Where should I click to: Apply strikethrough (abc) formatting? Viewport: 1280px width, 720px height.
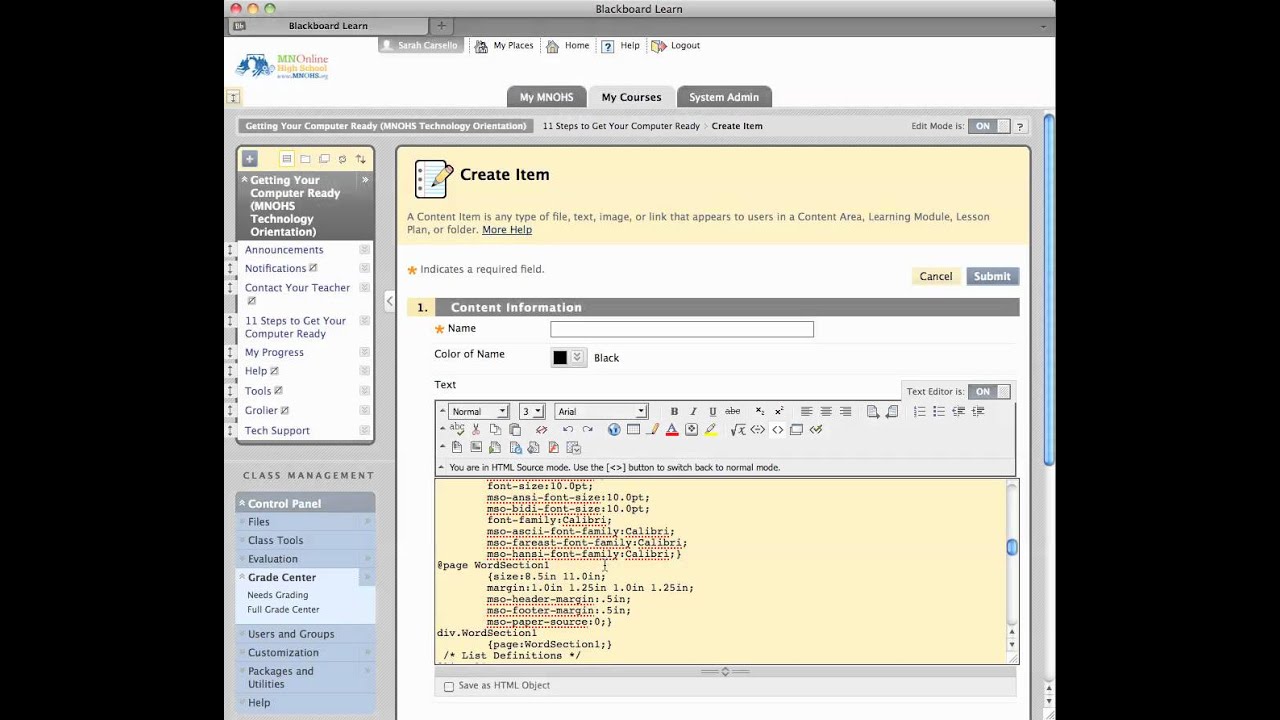pyautogui.click(x=733, y=411)
